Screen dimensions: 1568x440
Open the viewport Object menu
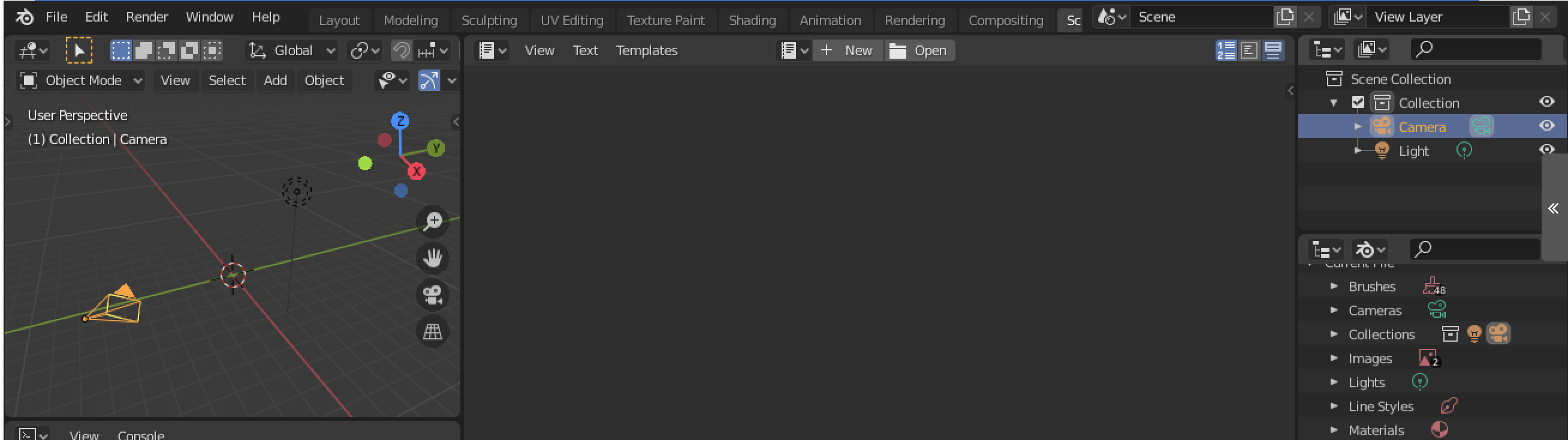(x=324, y=80)
